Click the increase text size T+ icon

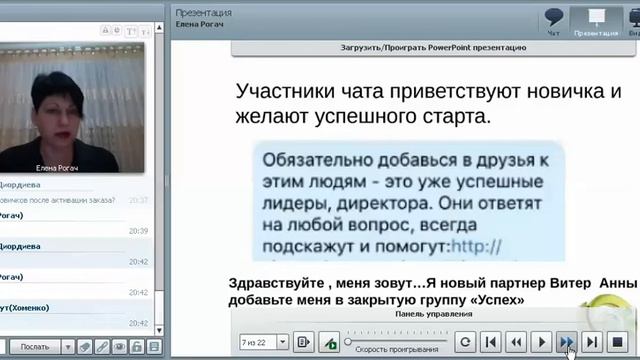(131, 31)
